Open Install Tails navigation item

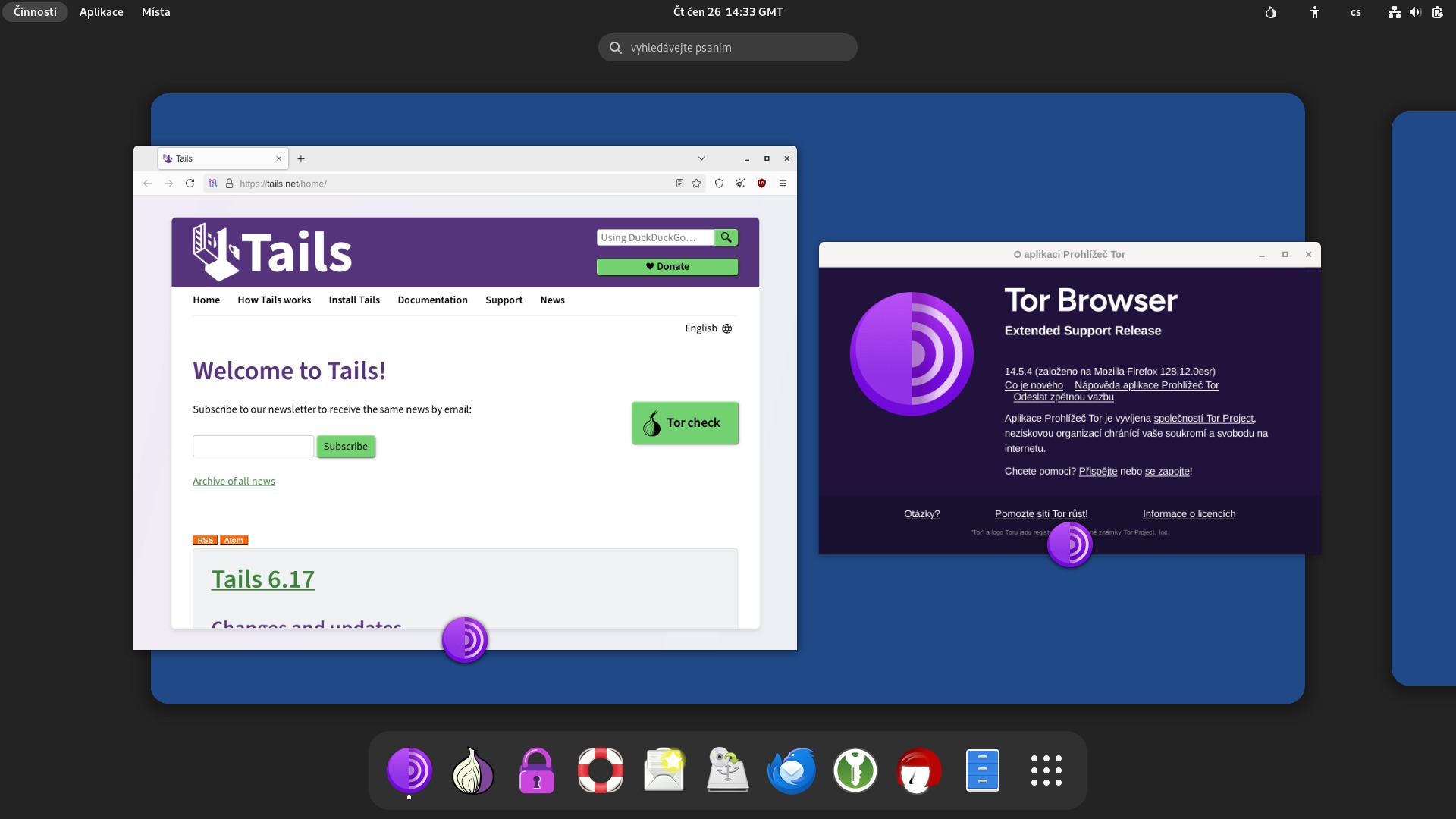pyautogui.click(x=354, y=300)
